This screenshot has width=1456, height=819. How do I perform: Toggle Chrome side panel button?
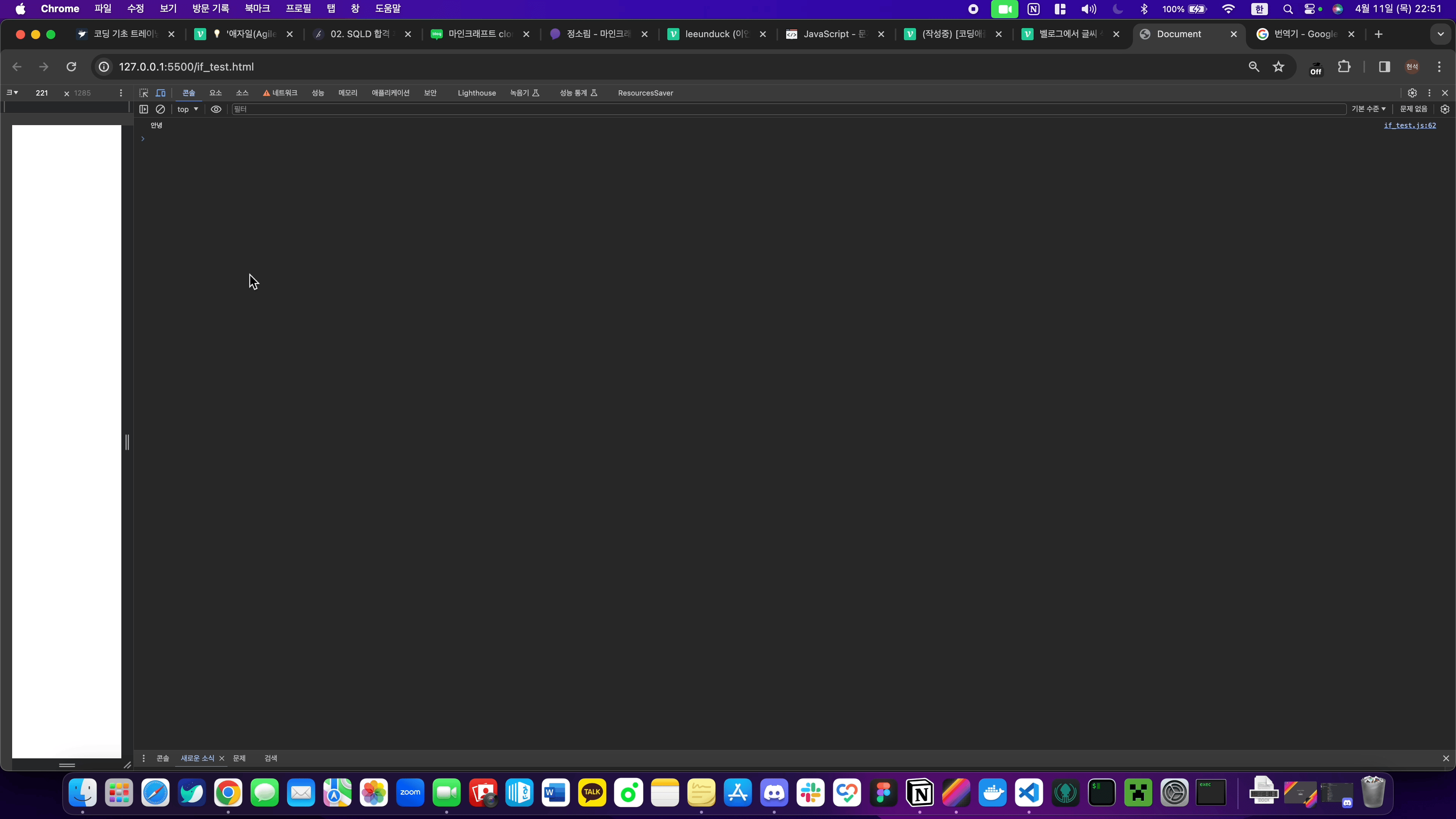point(1384,67)
